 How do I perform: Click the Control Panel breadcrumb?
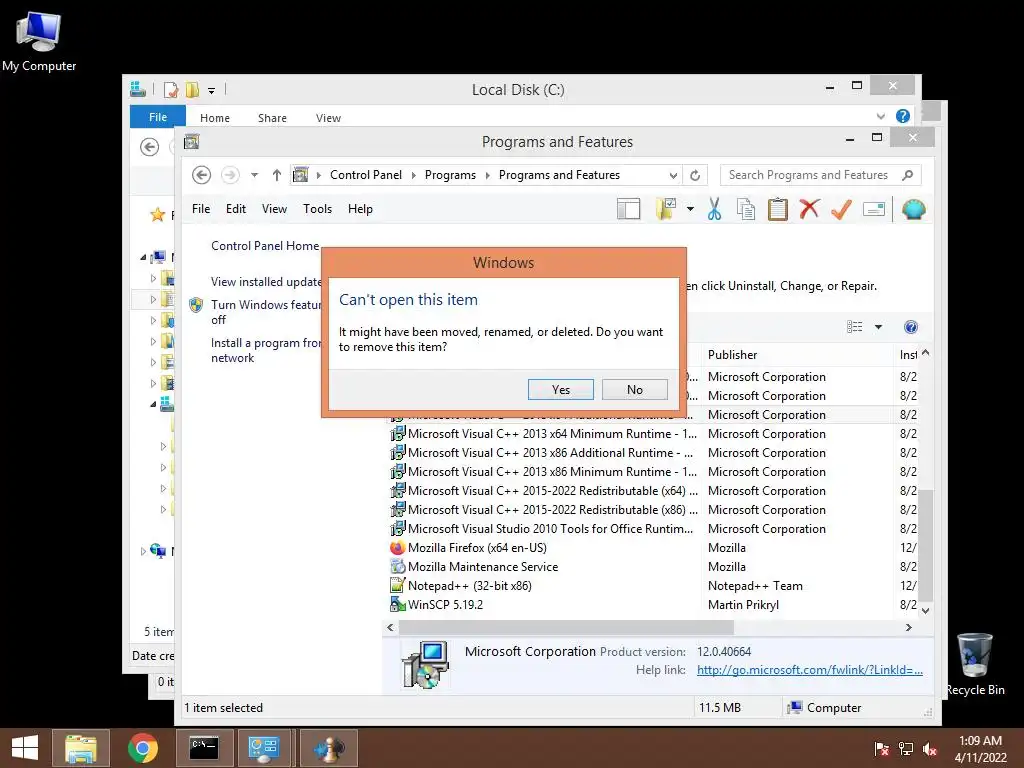(366, 175)
